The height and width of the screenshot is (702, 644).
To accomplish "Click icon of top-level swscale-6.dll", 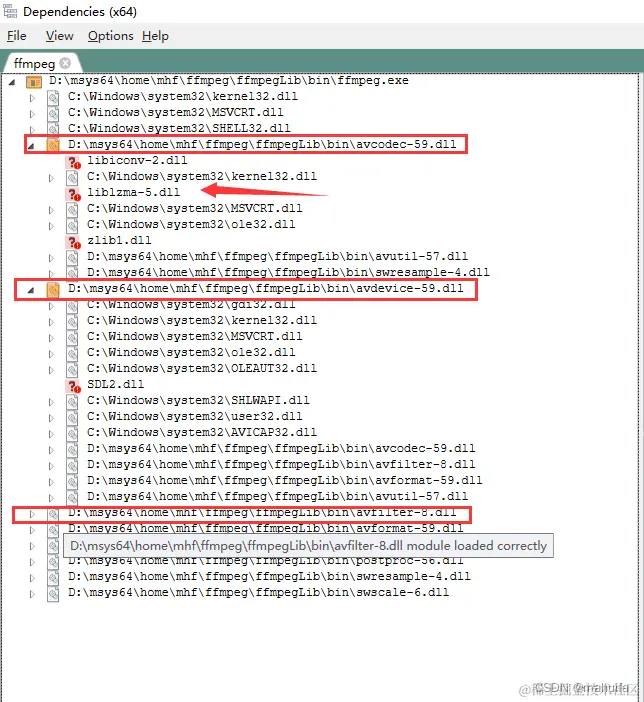I will 53,593.
